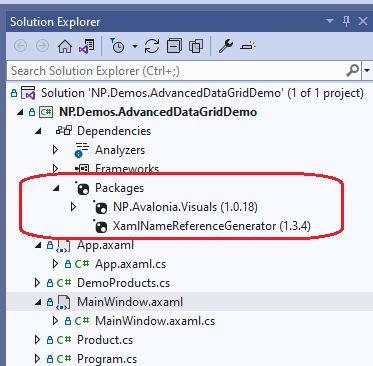Toggle Show All Files icon
The width and height of the screenshot is (373, 366).
point(196,46)
